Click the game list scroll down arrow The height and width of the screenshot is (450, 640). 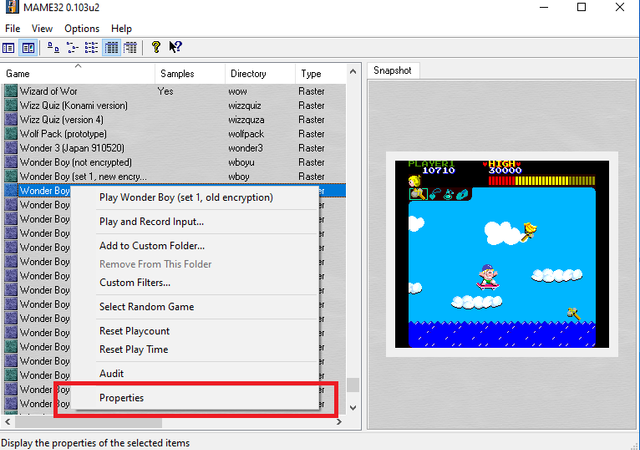click(353, 408)
